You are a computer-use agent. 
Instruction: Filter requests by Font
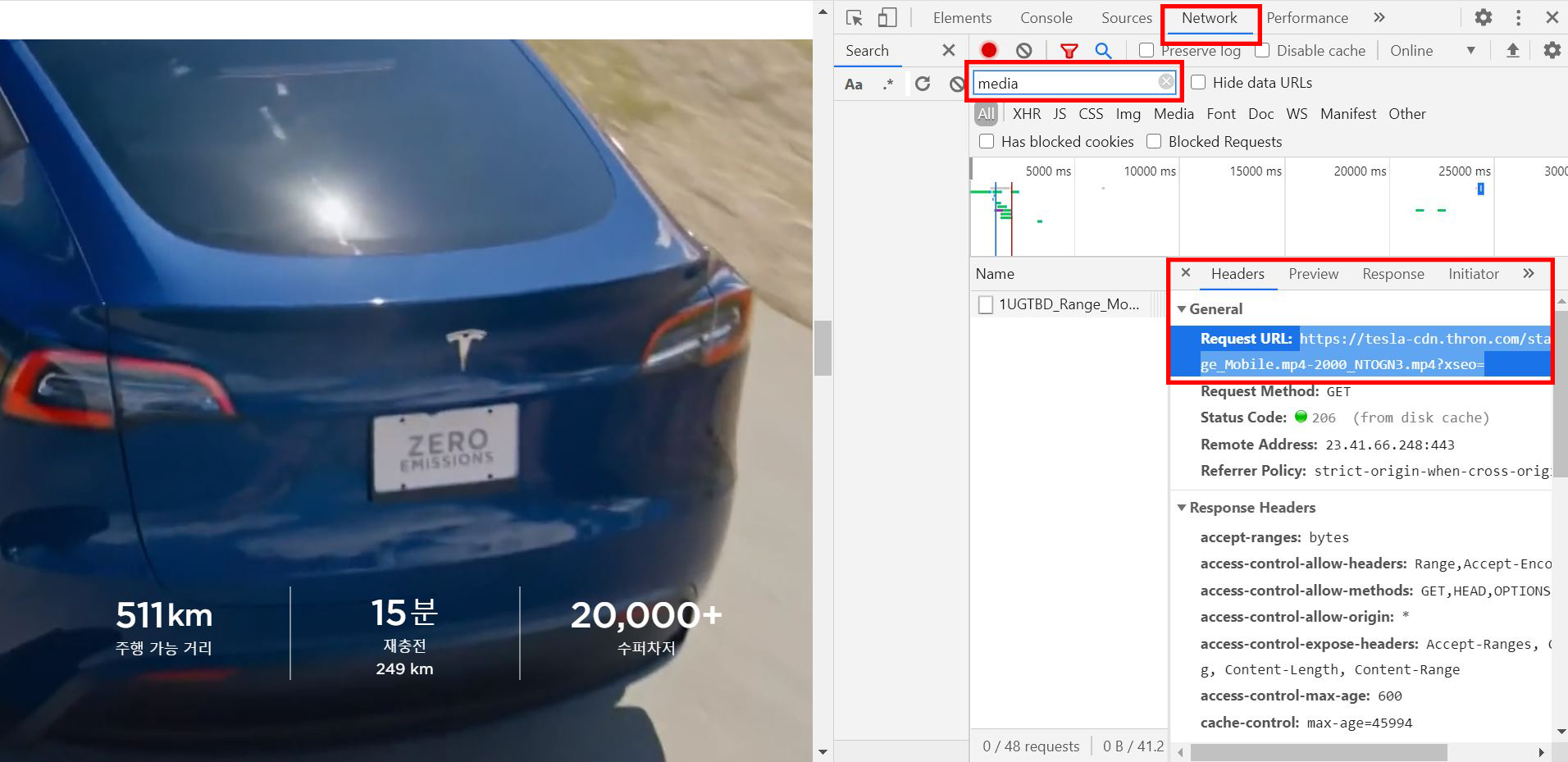[1221, 114]
